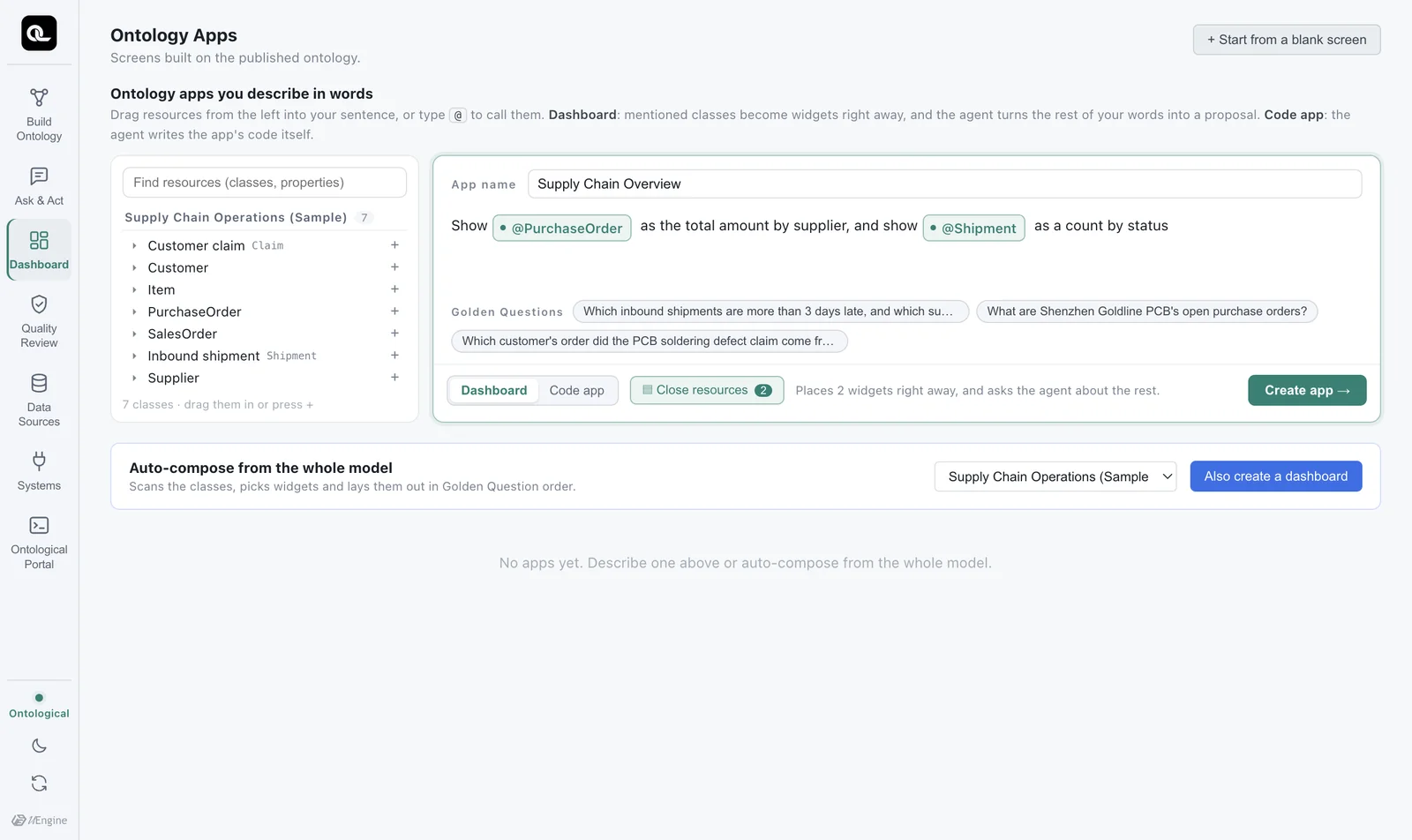1412x840 pixels.
Task: Go to Quality Review
Action: pyautogui.click(x=39, y=322)
